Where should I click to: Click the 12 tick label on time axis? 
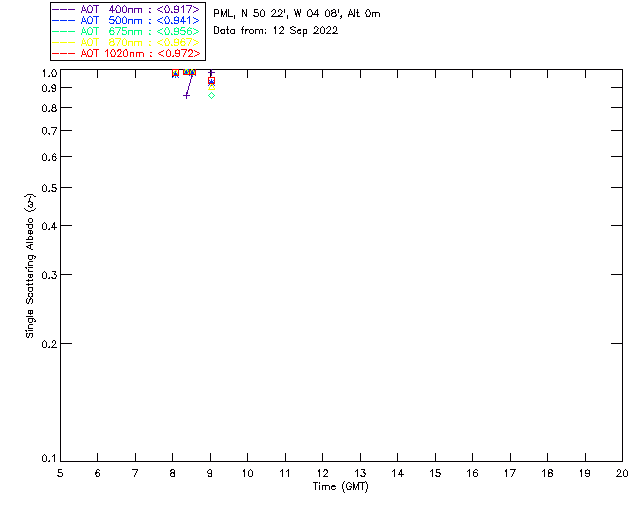pos(323,472)
